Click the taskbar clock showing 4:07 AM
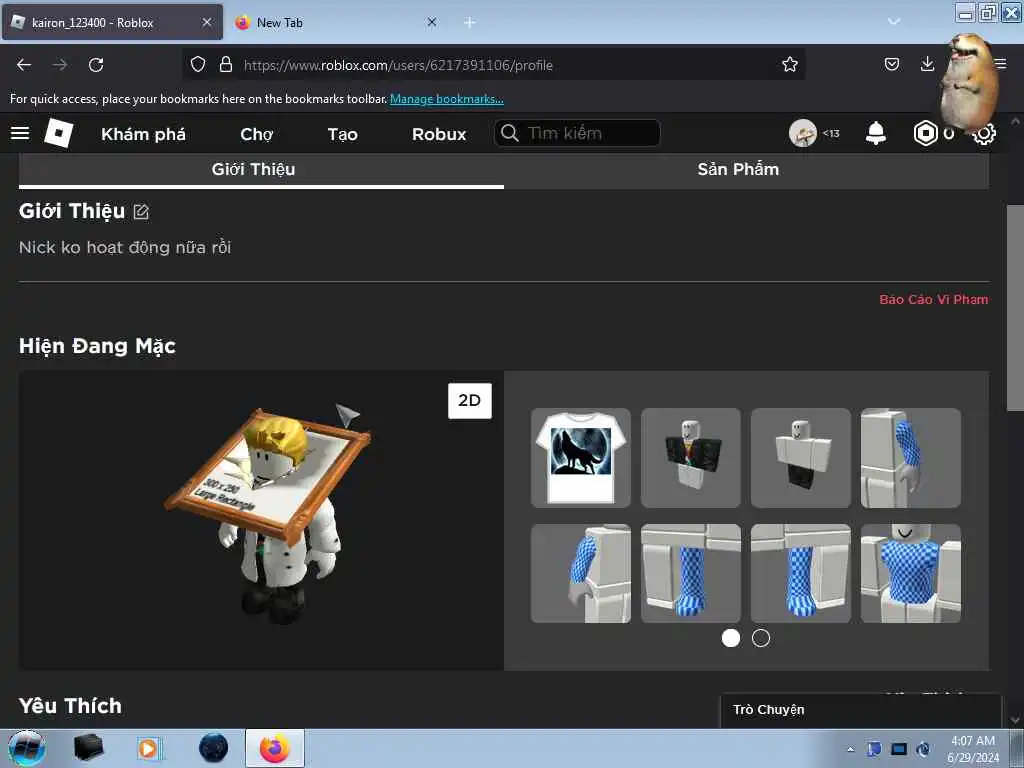 tap(973, 749)
